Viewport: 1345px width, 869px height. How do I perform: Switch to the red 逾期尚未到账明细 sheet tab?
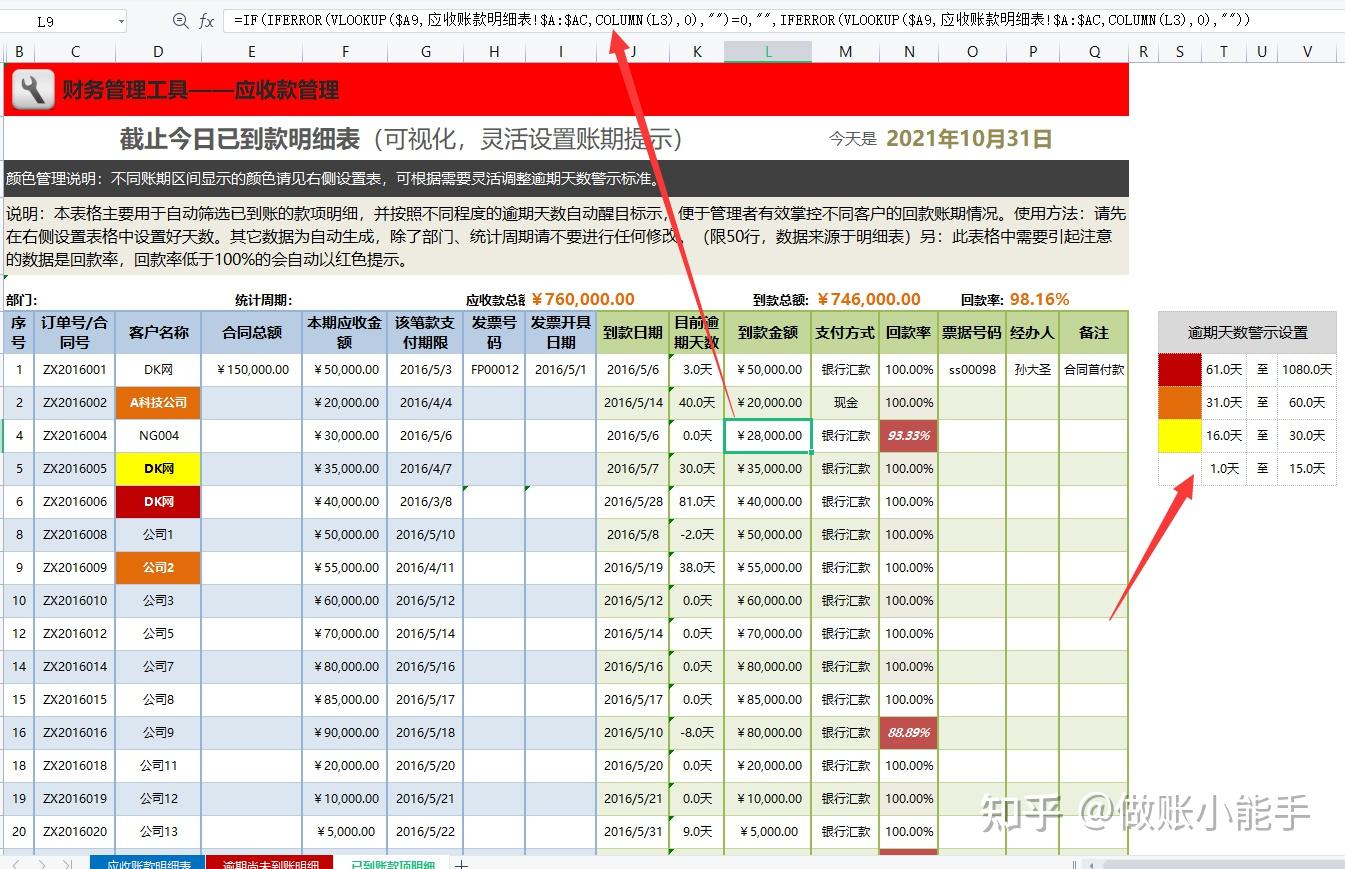point(270,863)
